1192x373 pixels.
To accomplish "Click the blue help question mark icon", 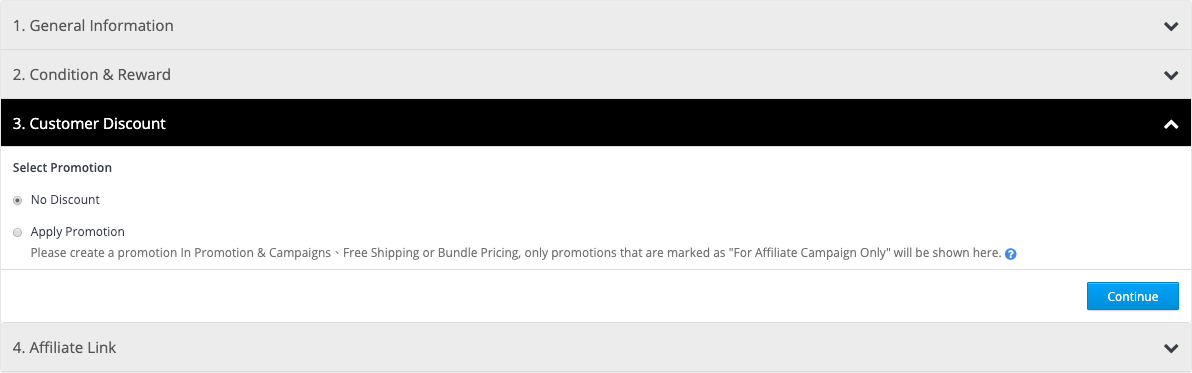I will coord(1010,254).
